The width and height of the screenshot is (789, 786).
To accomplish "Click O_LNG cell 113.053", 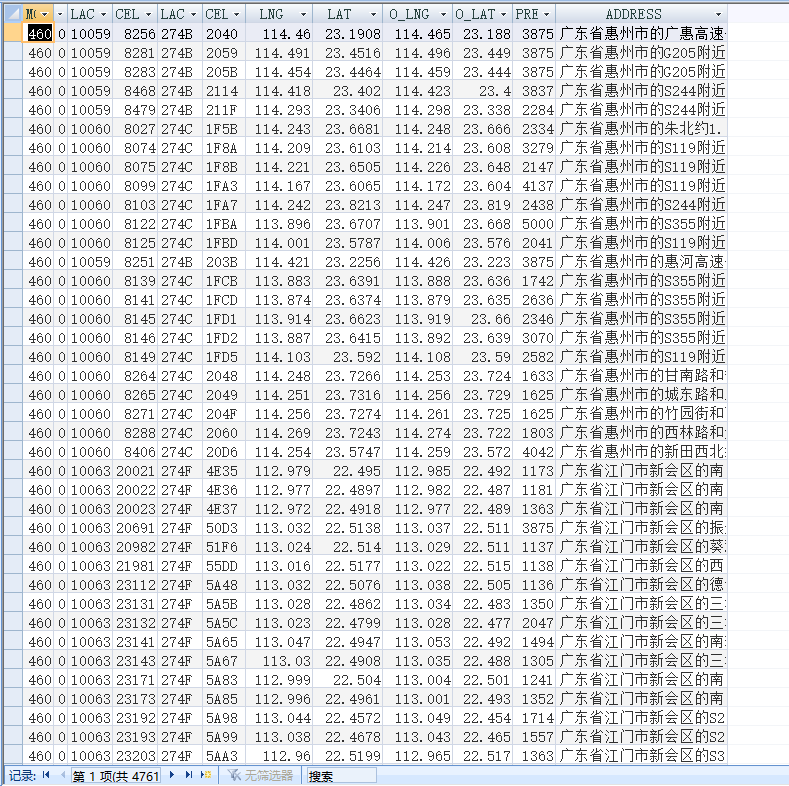I will pos(418,642).
